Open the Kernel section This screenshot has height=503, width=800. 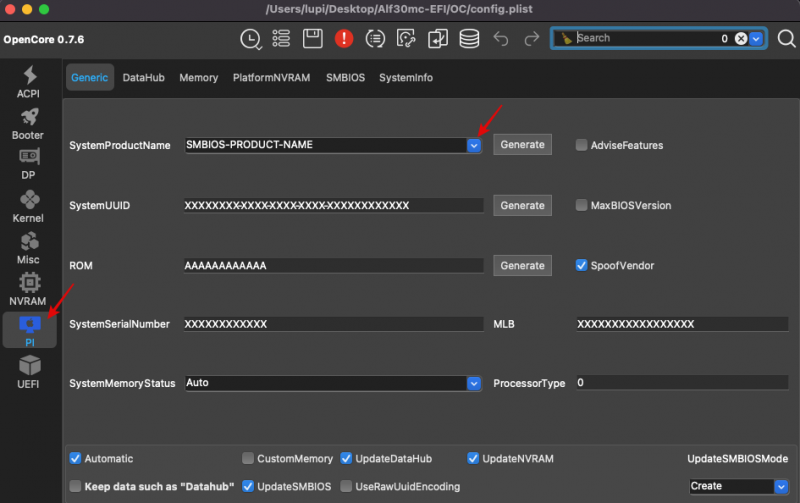(28, 207)
